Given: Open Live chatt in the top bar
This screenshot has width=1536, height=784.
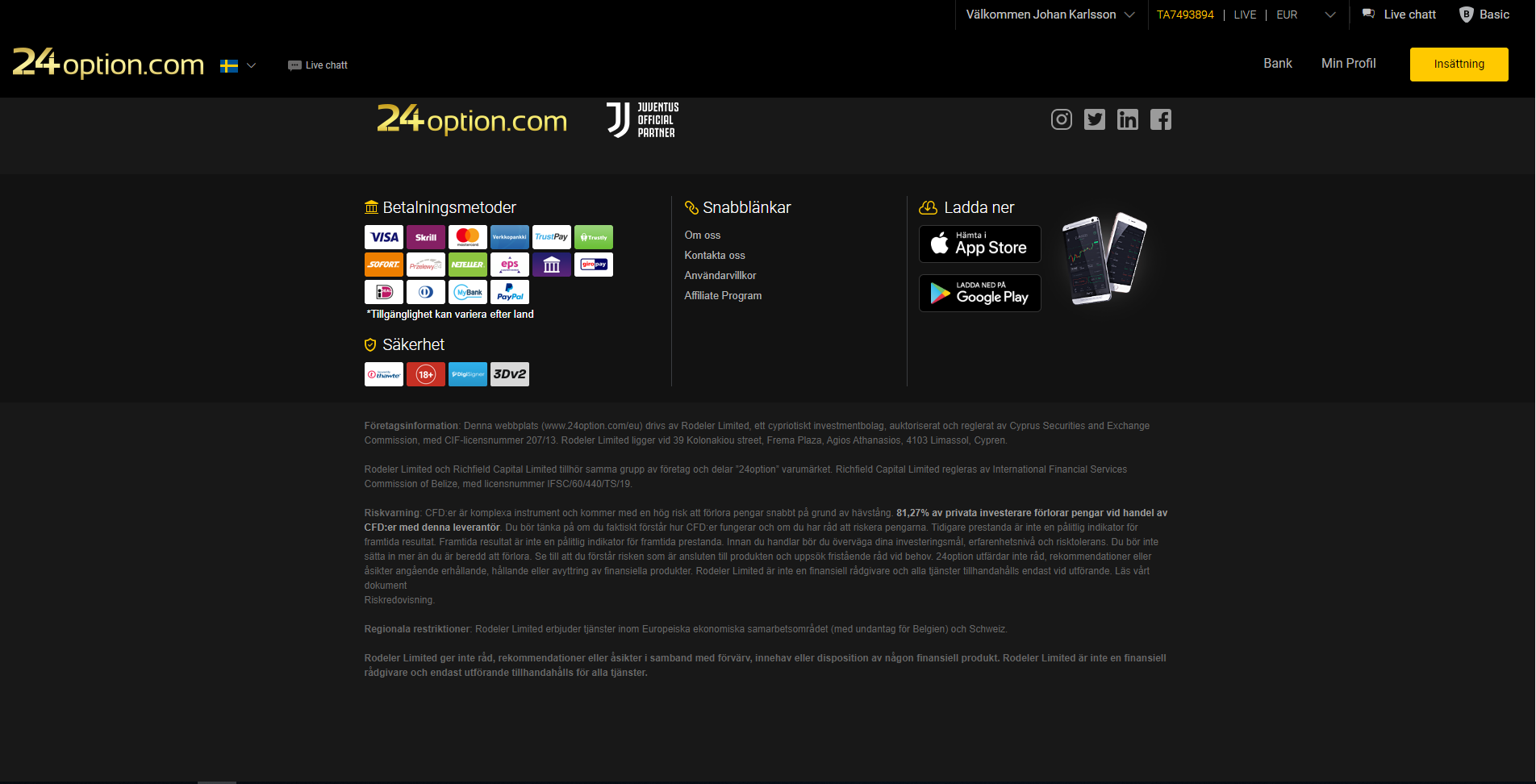Looking at the screenshot, I should [1399, 15].
